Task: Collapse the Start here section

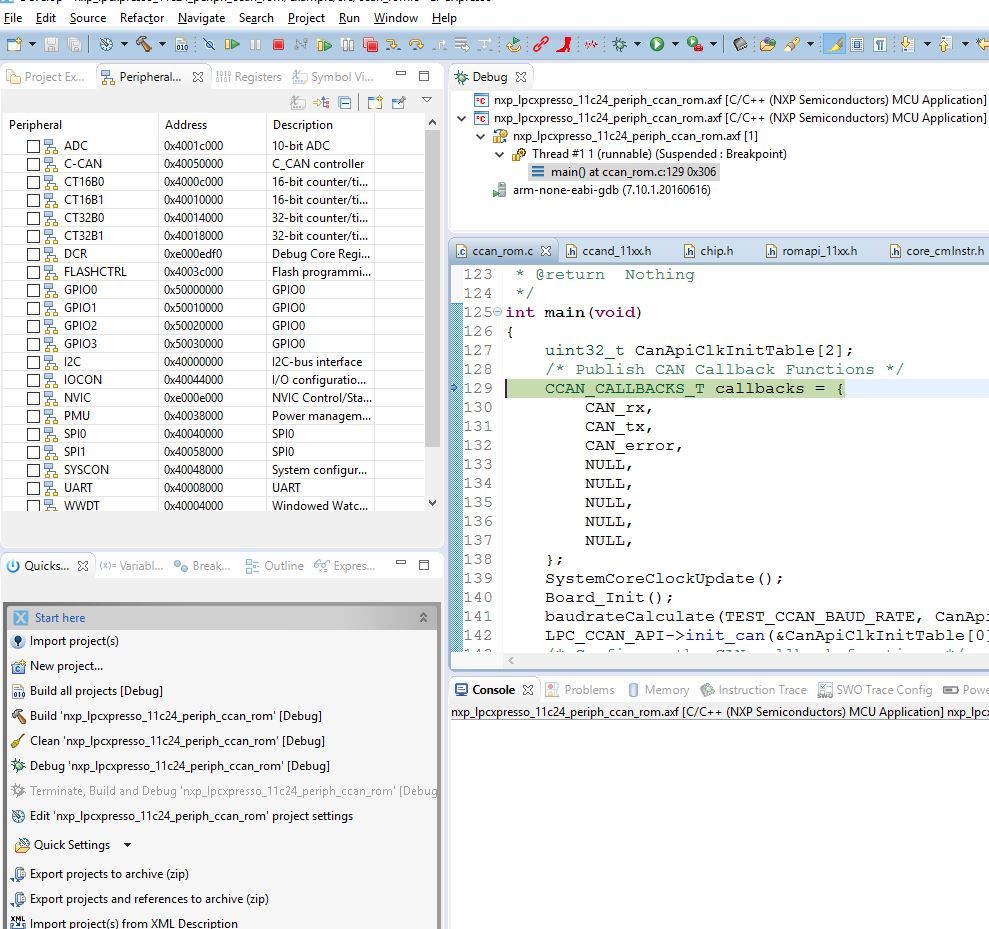Action: pos(423,618)
